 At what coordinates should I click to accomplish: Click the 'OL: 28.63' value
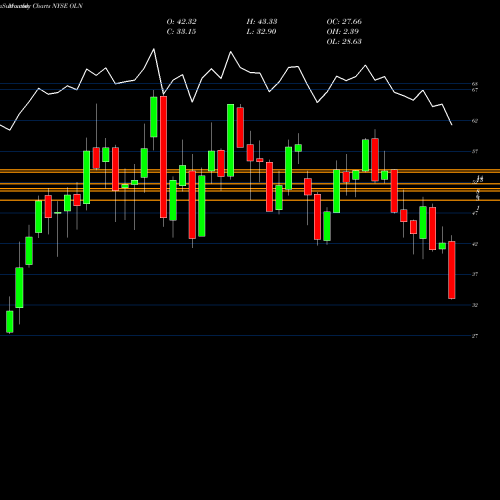(x=344, y=42)
